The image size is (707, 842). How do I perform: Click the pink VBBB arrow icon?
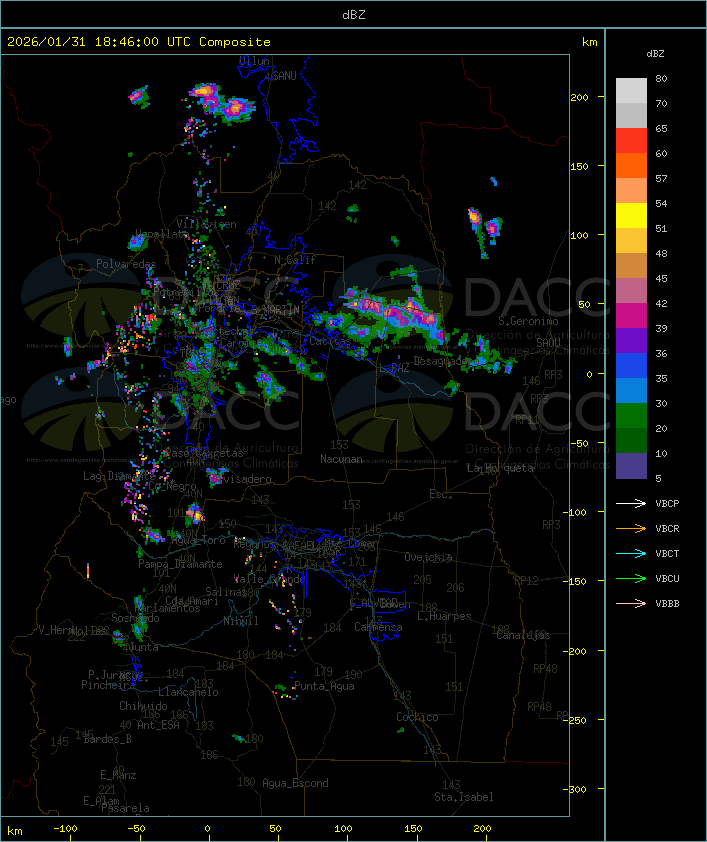point(632,603)
